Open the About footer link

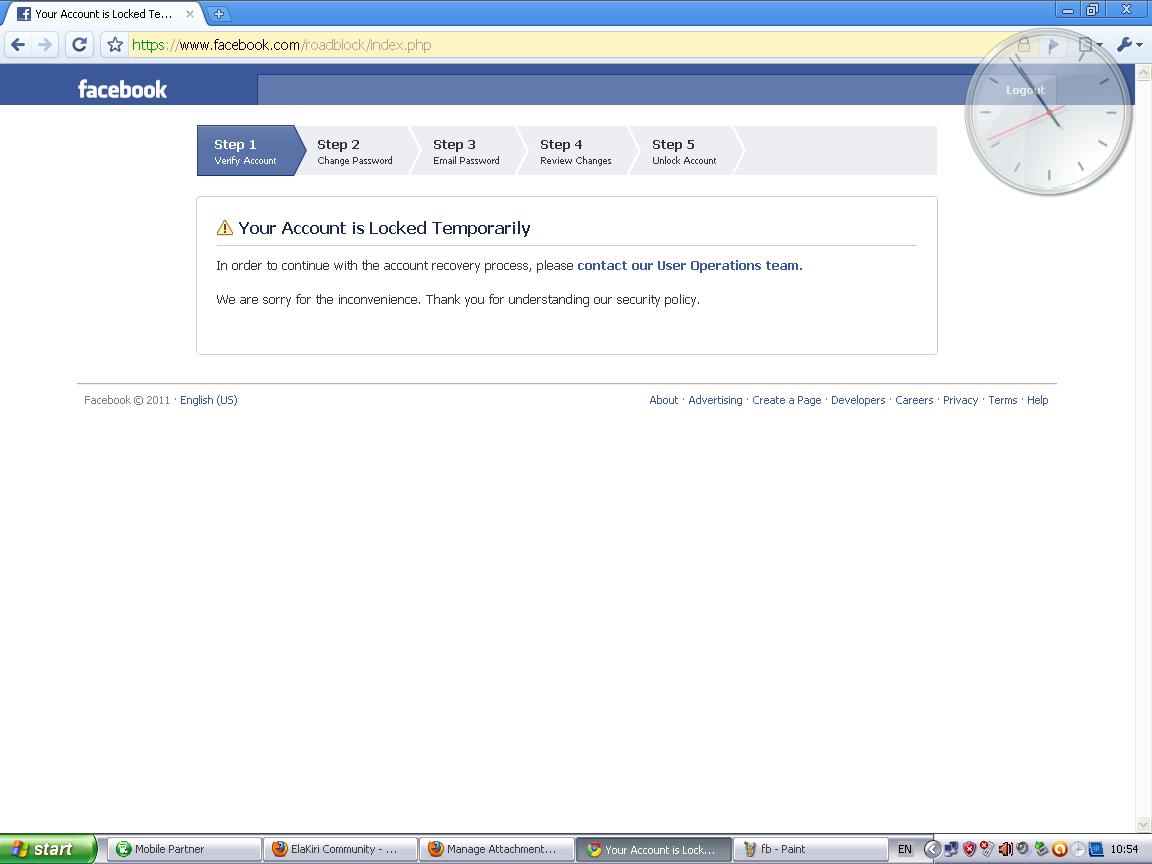(x=663, y=400)
